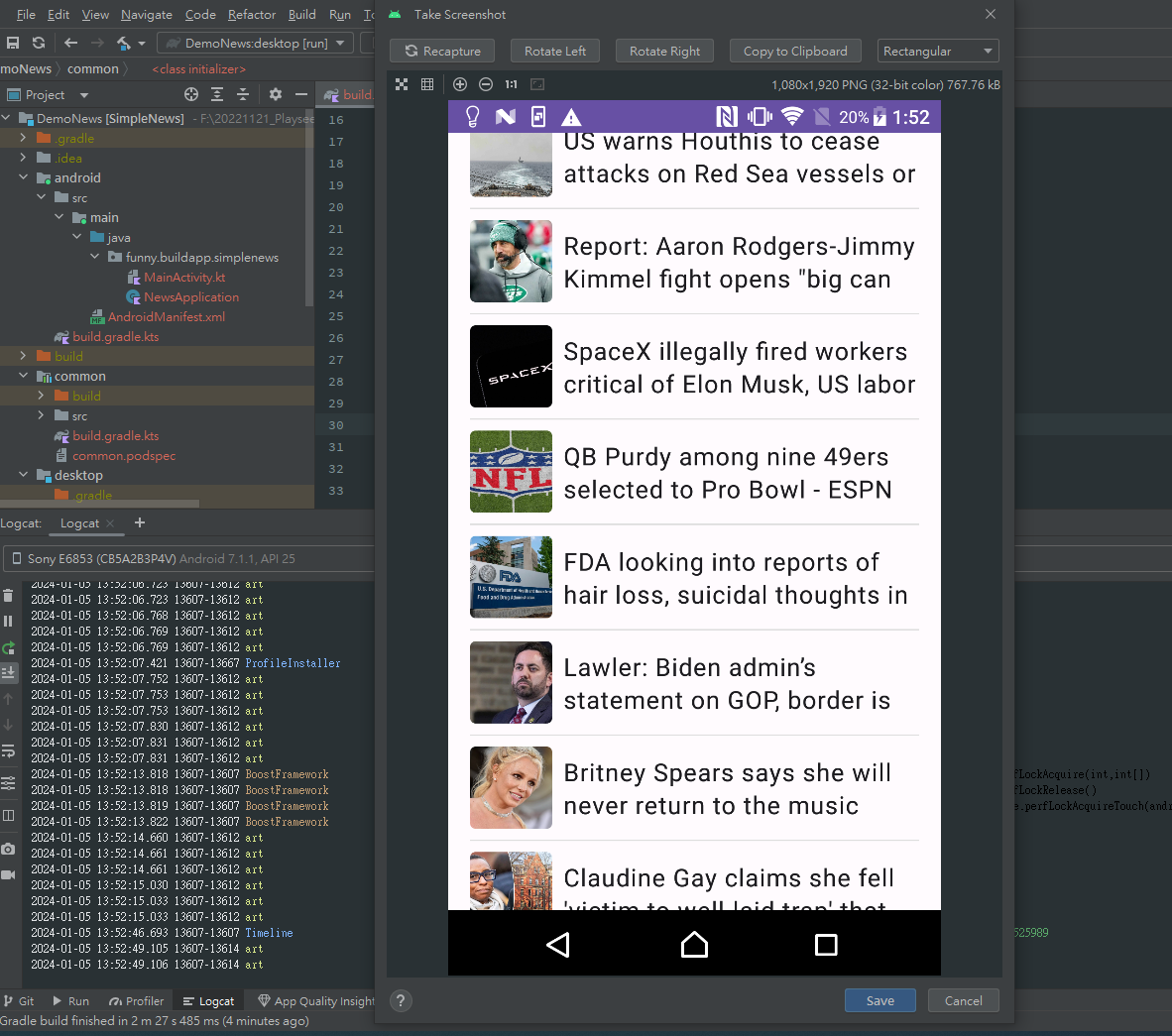The image size is (1172, 1036).
Task: Collapse funny.buildapp.simplenews package
Action: (x=95, y=257)
